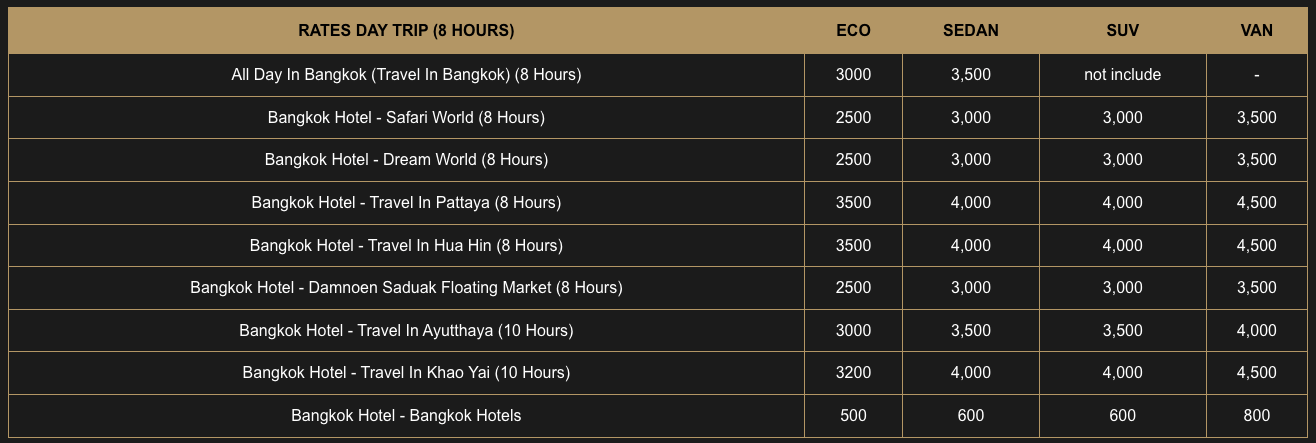Click the SUV 'not include' cell
The height and width of the screenshot is (443, 1316).
1122,75
